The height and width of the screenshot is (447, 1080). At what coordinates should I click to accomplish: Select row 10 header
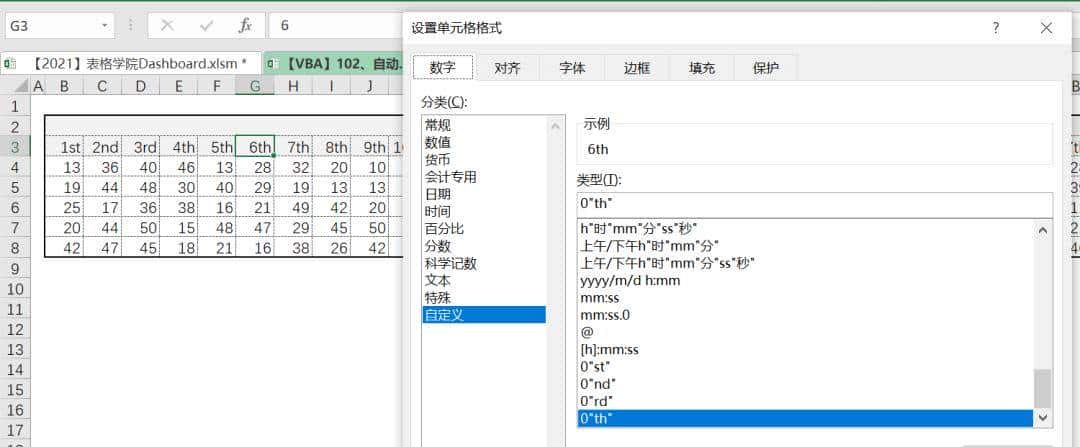click(x=15, y=289)
